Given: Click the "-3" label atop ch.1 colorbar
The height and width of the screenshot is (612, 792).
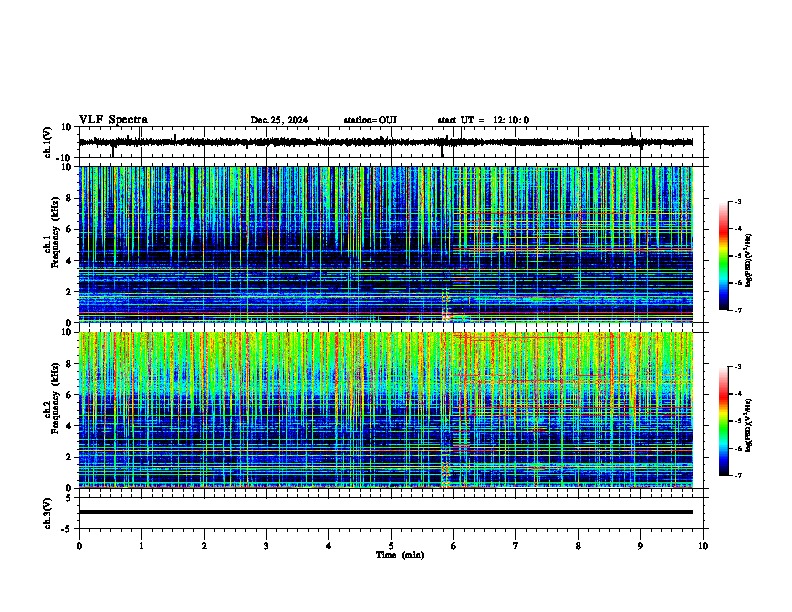Looking at the screenshot, I should click(737, 201).
